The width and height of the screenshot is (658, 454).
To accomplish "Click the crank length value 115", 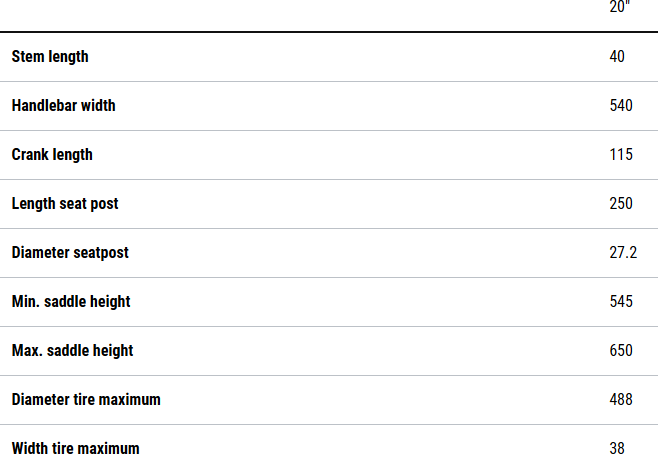I will point(621,155).
